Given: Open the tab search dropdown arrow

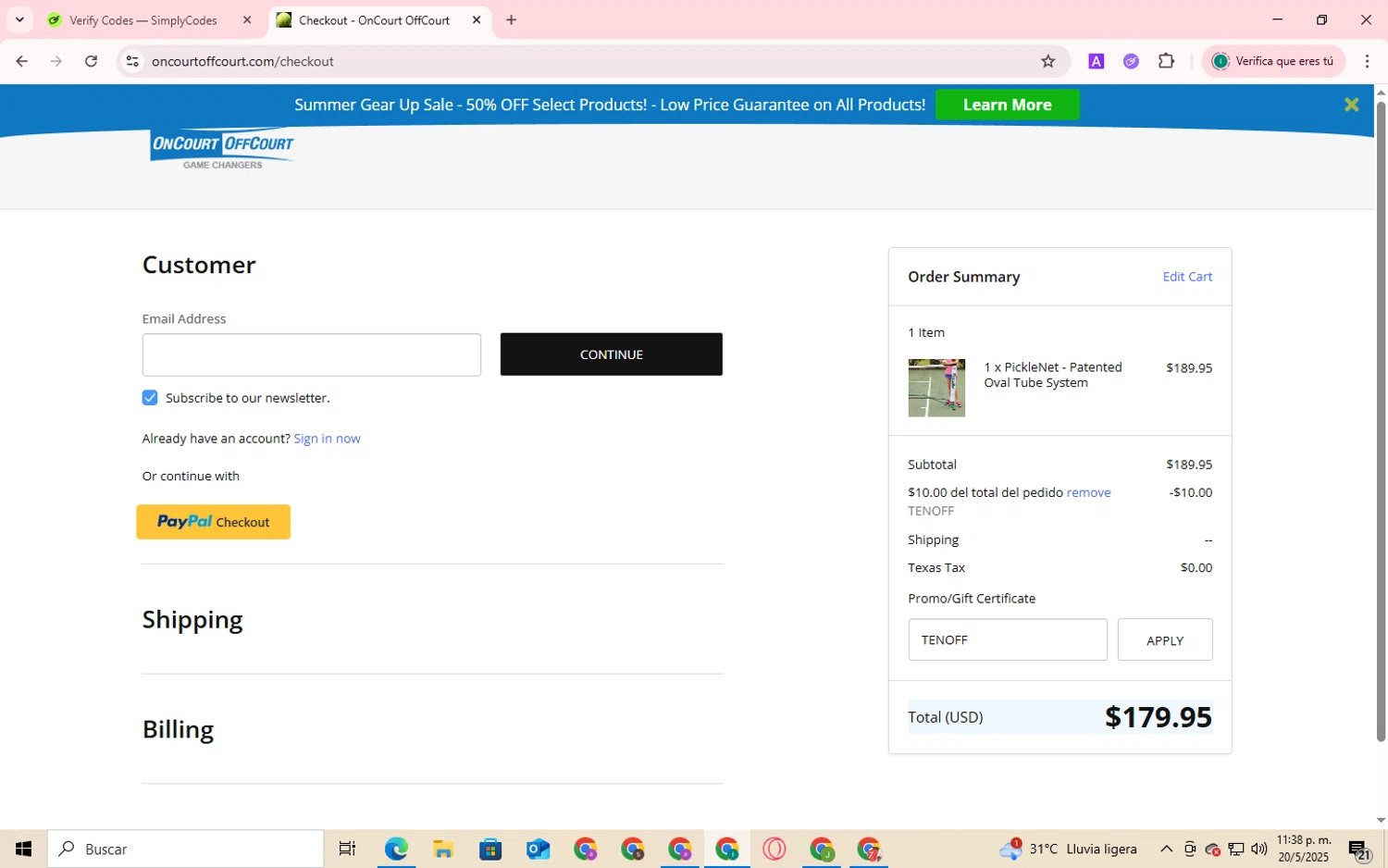Looking at the screenshot, I should (x=19, y=19).
